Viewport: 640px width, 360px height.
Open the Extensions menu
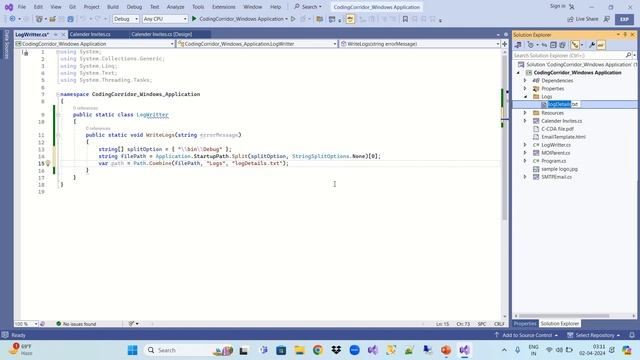click(x=223, y=7)
